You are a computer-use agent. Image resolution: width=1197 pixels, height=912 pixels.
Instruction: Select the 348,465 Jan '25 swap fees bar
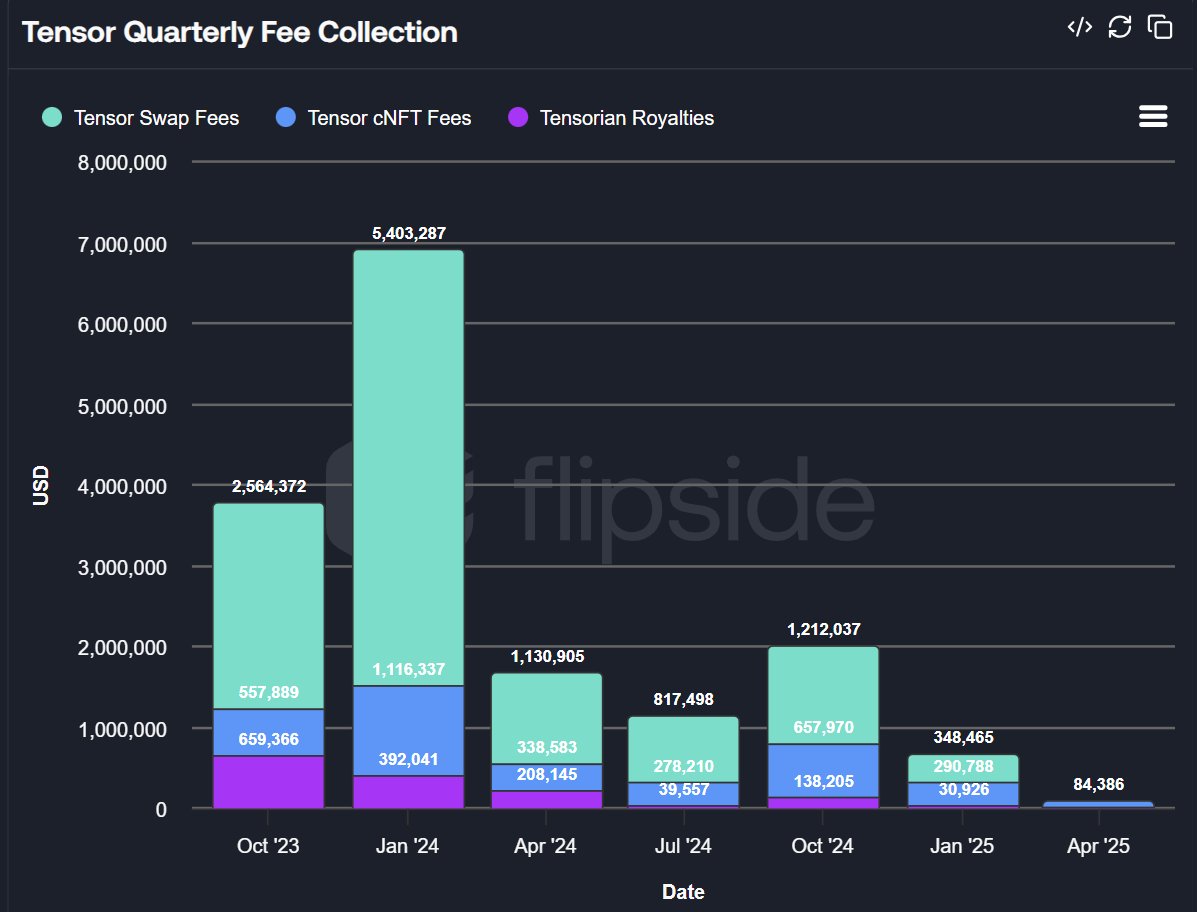[x=963, y=769]
